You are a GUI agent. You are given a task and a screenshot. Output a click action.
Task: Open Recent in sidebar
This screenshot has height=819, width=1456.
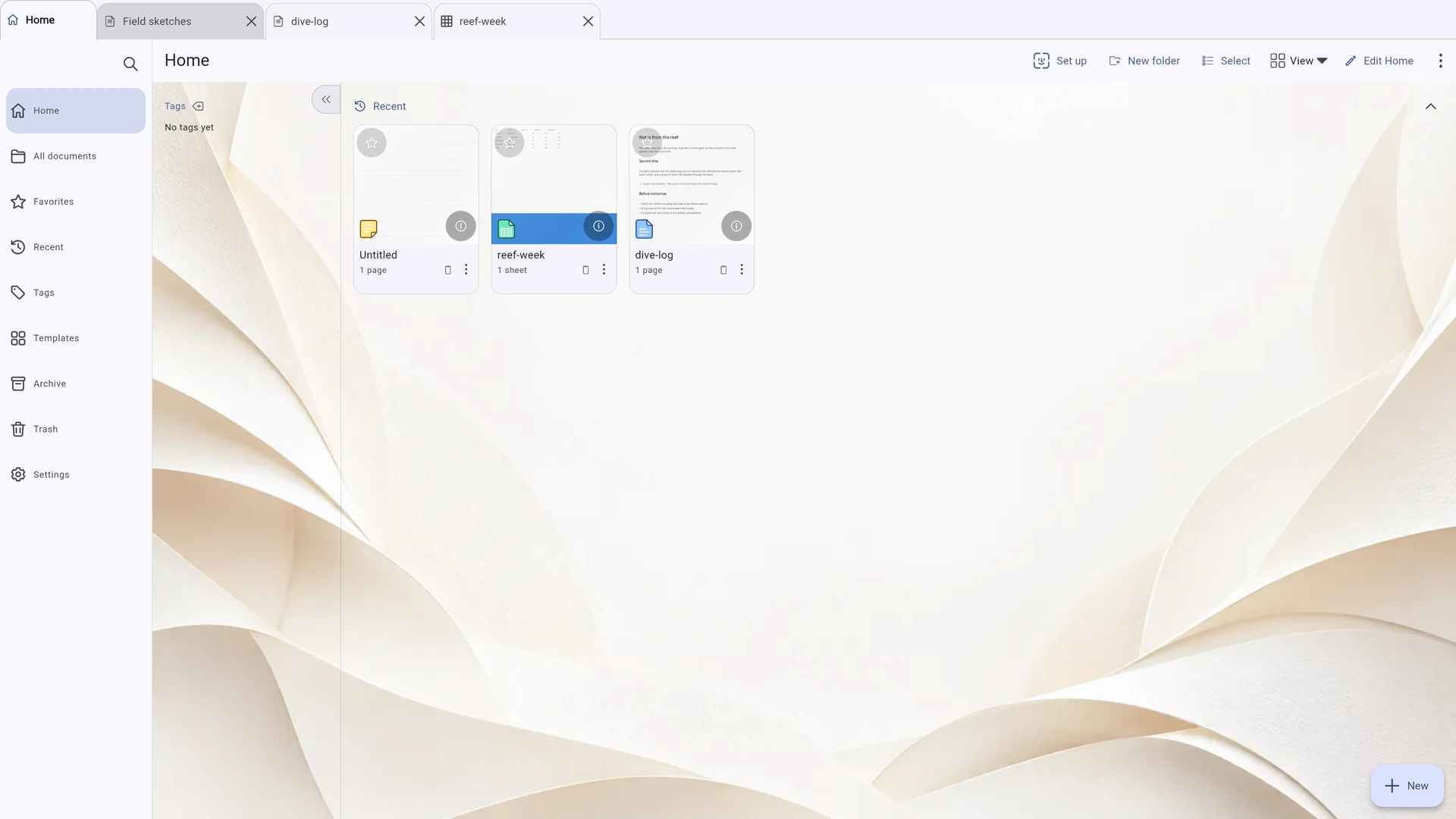click(76, 247)
